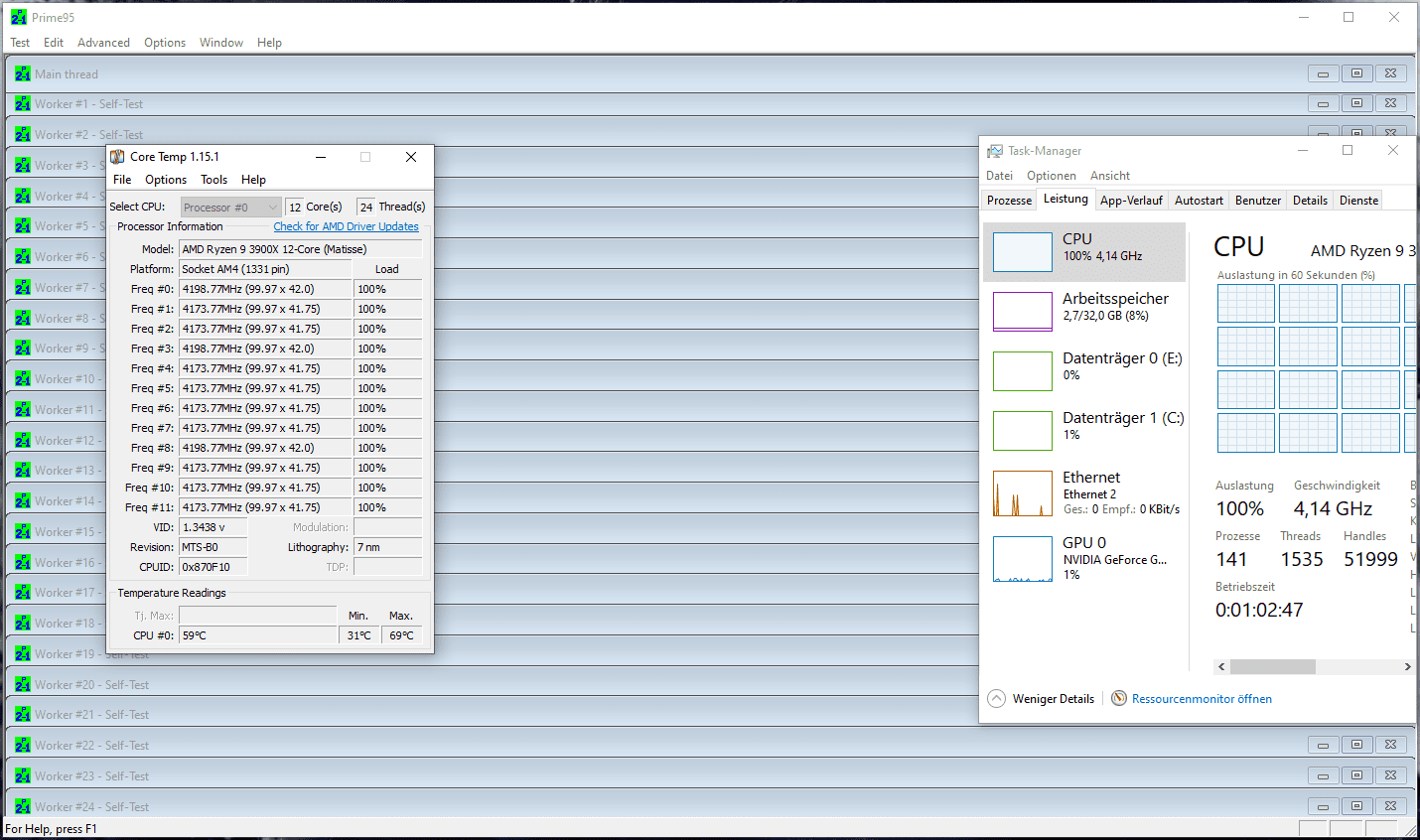Open Prime95 Help menu
The image size is (1420, 840).
click(269, 43)
